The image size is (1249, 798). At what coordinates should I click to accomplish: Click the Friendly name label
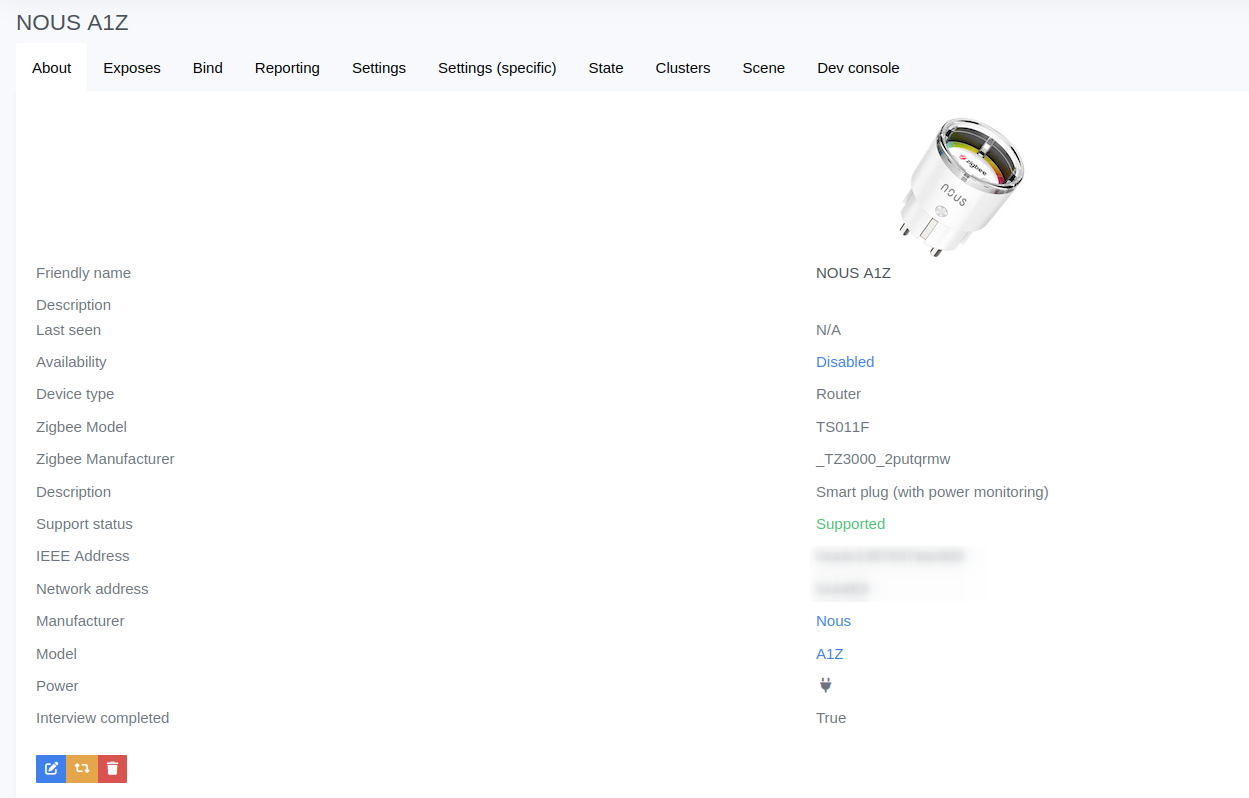tap(83, 273)
